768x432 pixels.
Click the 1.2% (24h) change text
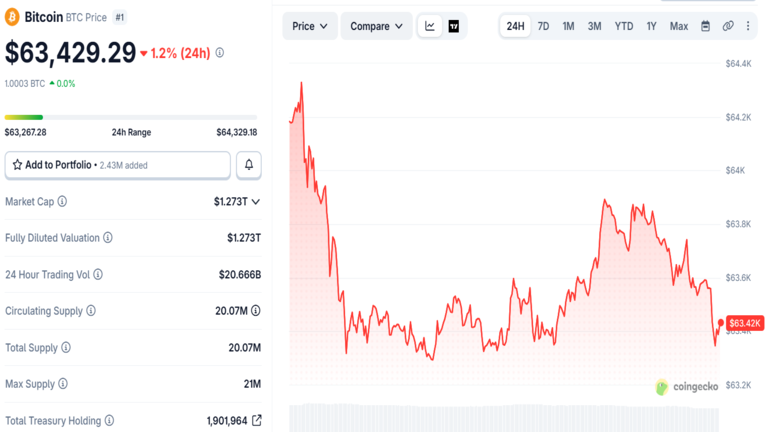[x=180, y=53]
